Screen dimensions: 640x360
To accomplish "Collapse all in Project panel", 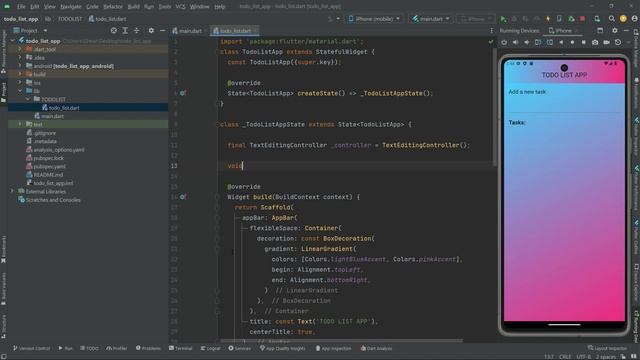I will coord(136,31).
